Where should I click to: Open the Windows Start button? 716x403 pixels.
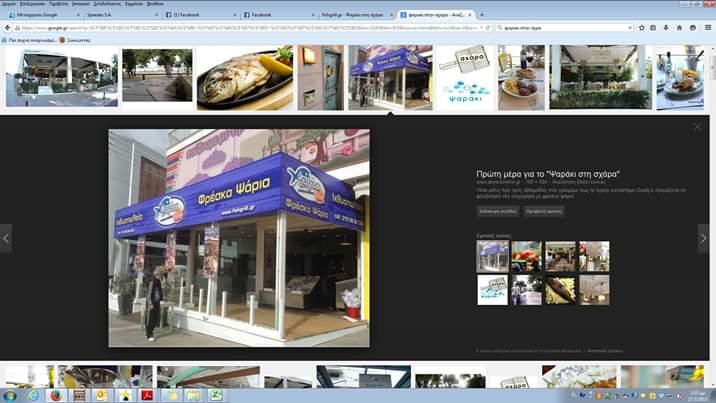[10, 396]
